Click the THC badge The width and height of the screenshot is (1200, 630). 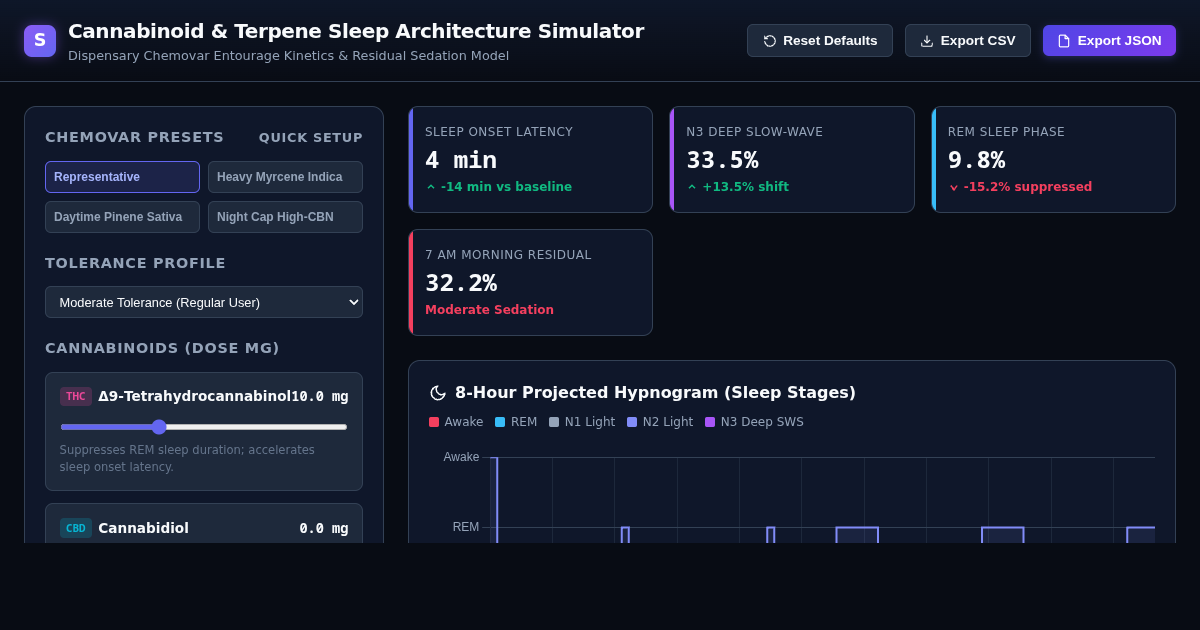[76, 396]
